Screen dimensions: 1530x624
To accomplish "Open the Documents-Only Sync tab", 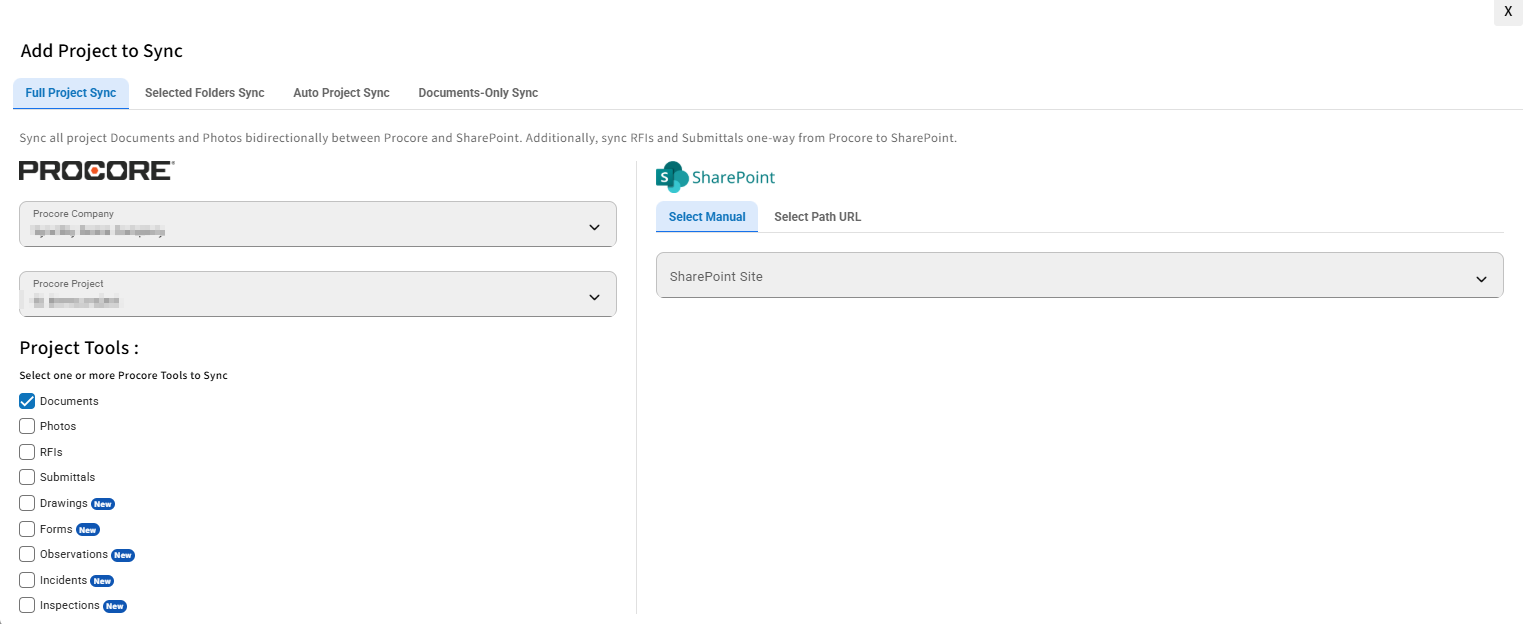I will pyautogui.click(x=478, y=93).
